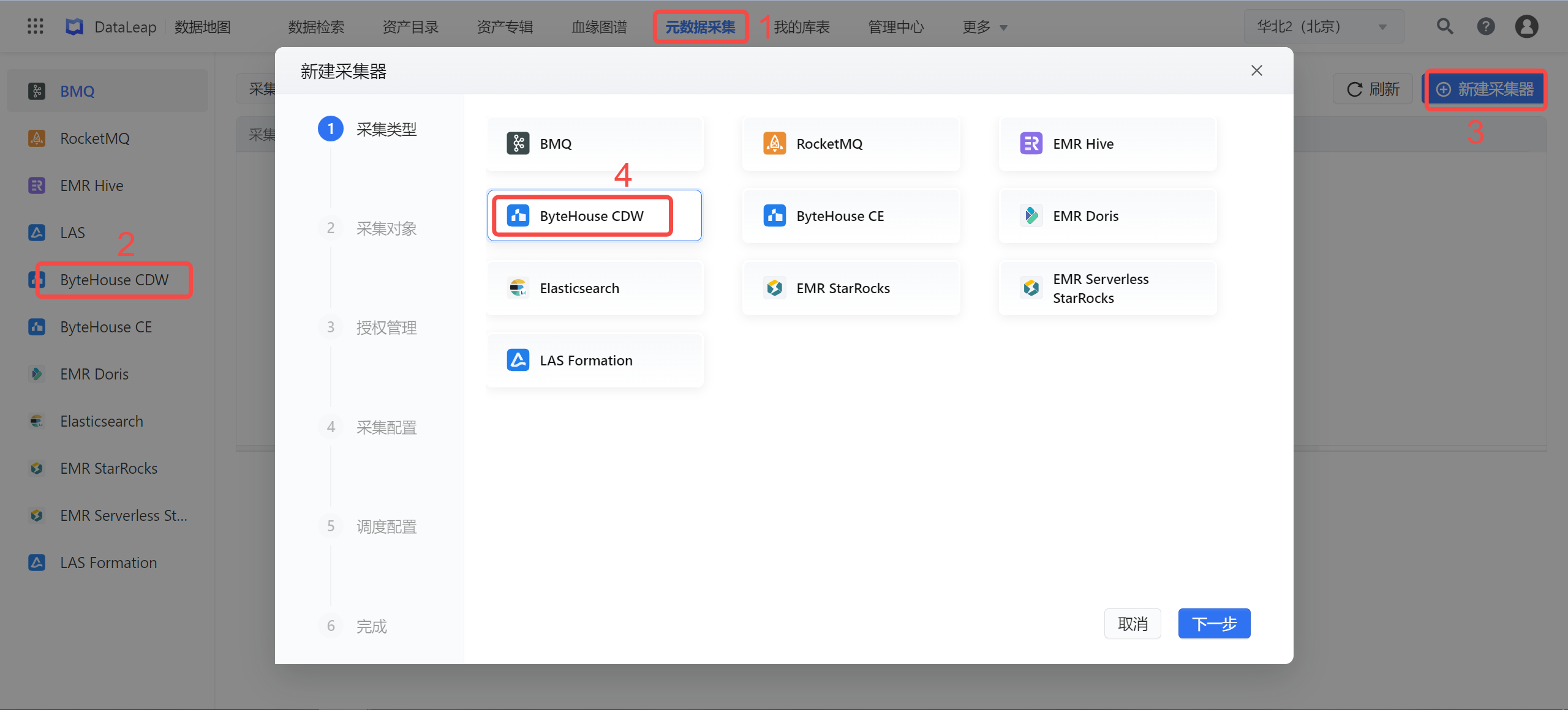Image resolution: width=1568 pixels, height=710 pixels.
Task: Select EMR Serverless StarRocks label
Action: [1101, 288]
